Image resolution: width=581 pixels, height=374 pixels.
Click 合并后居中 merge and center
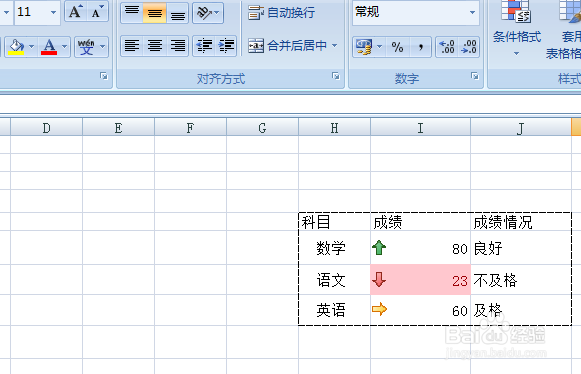coord(288,46)
